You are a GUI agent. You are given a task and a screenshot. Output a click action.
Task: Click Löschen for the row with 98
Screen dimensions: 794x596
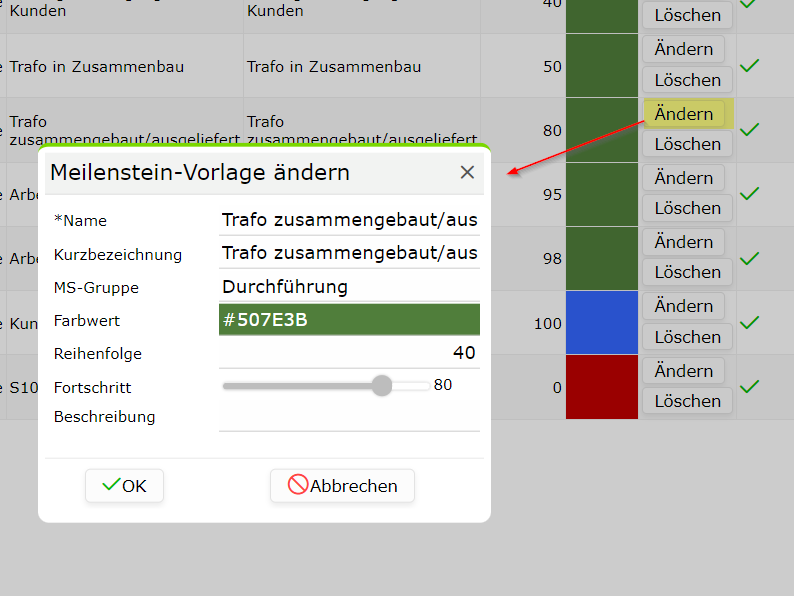point(687,272)
